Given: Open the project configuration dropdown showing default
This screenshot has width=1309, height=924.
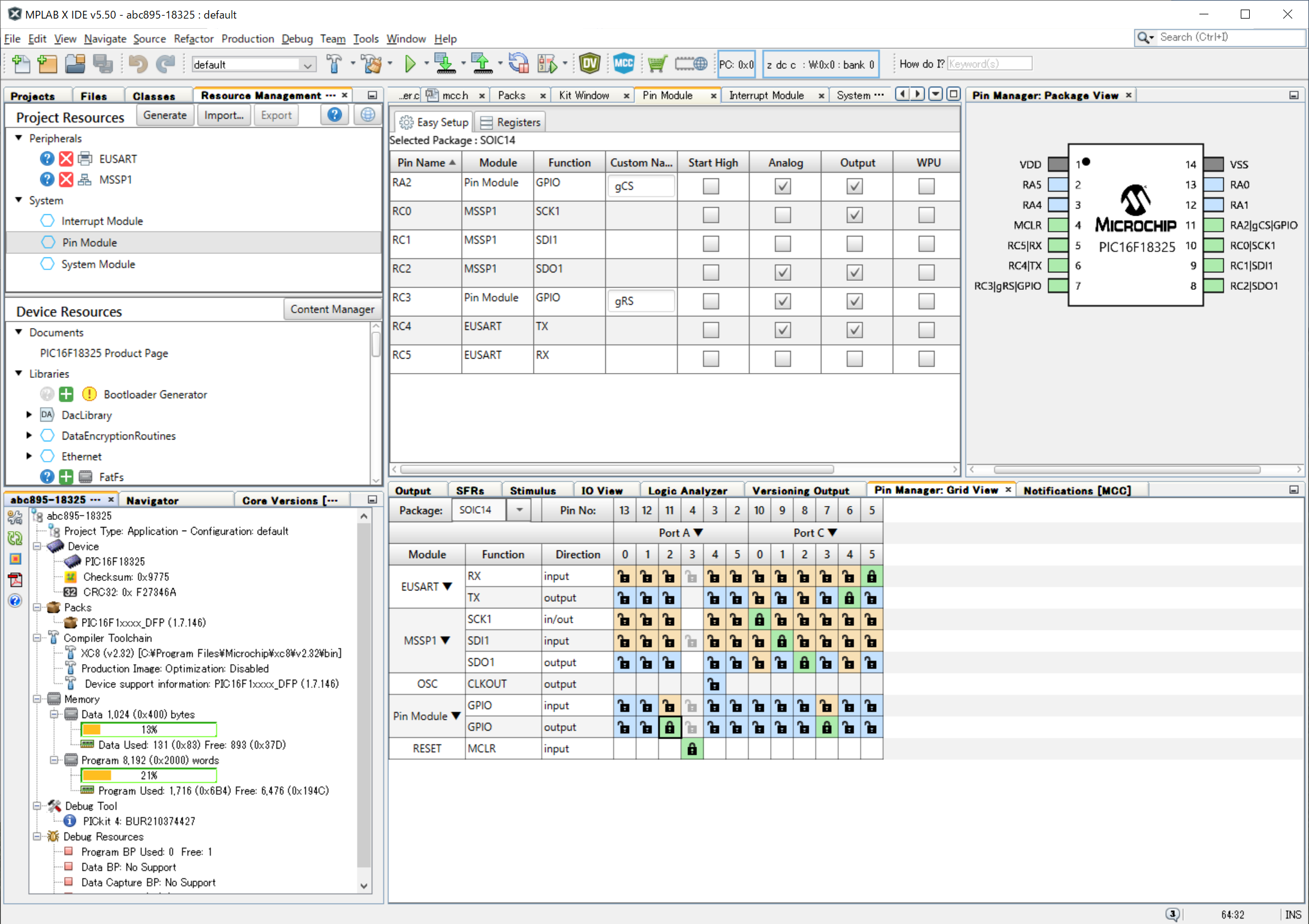Looking at the screenshot, I should click(x=254, y=65).
